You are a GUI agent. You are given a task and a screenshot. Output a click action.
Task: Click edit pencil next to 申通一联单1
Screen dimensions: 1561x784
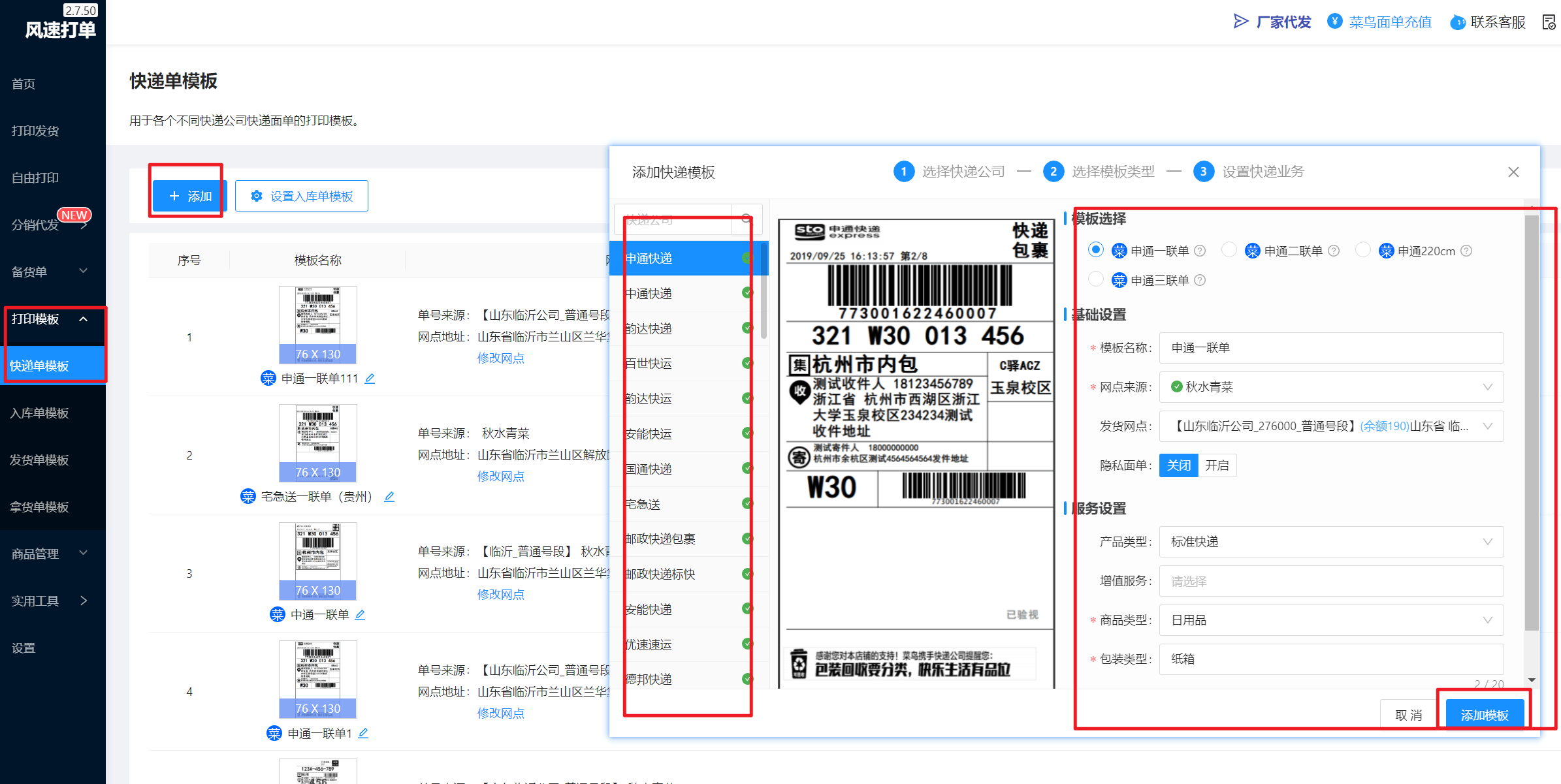363,733
